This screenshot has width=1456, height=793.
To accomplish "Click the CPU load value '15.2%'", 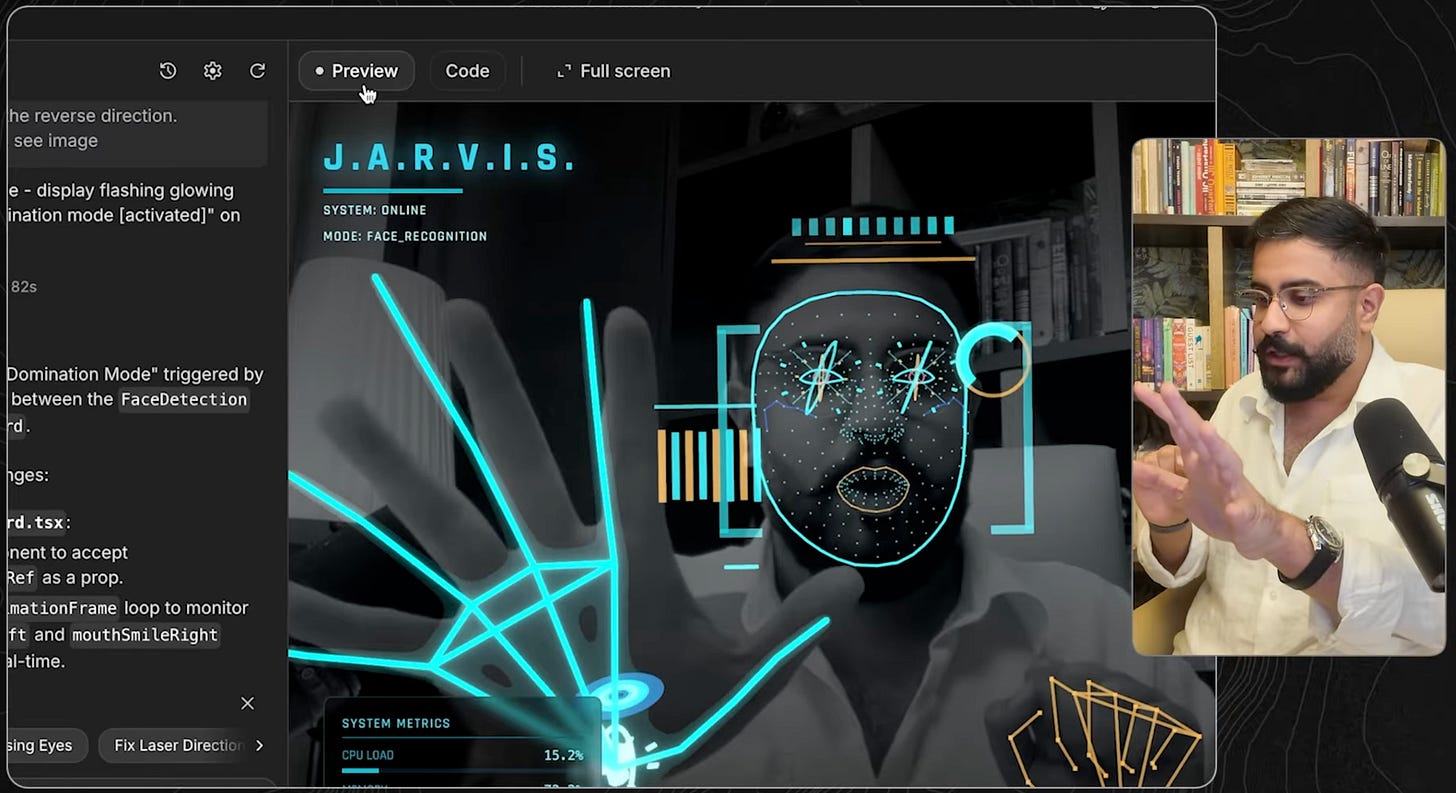I will coord(563,755).
